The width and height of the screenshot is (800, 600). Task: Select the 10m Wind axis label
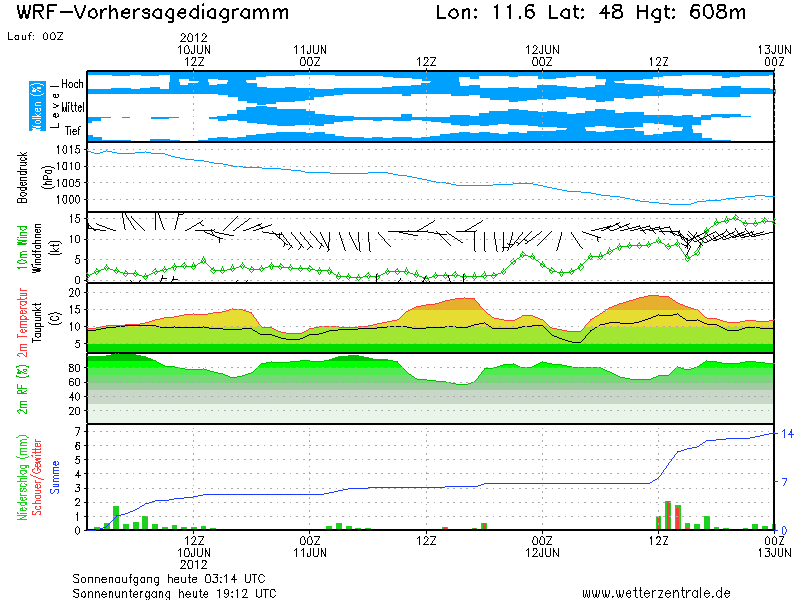tap(22, 247)
